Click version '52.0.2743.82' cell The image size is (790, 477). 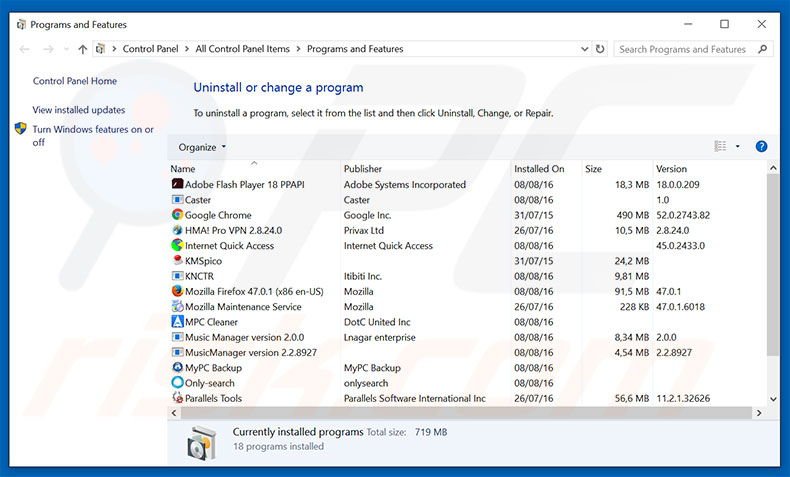683,215
